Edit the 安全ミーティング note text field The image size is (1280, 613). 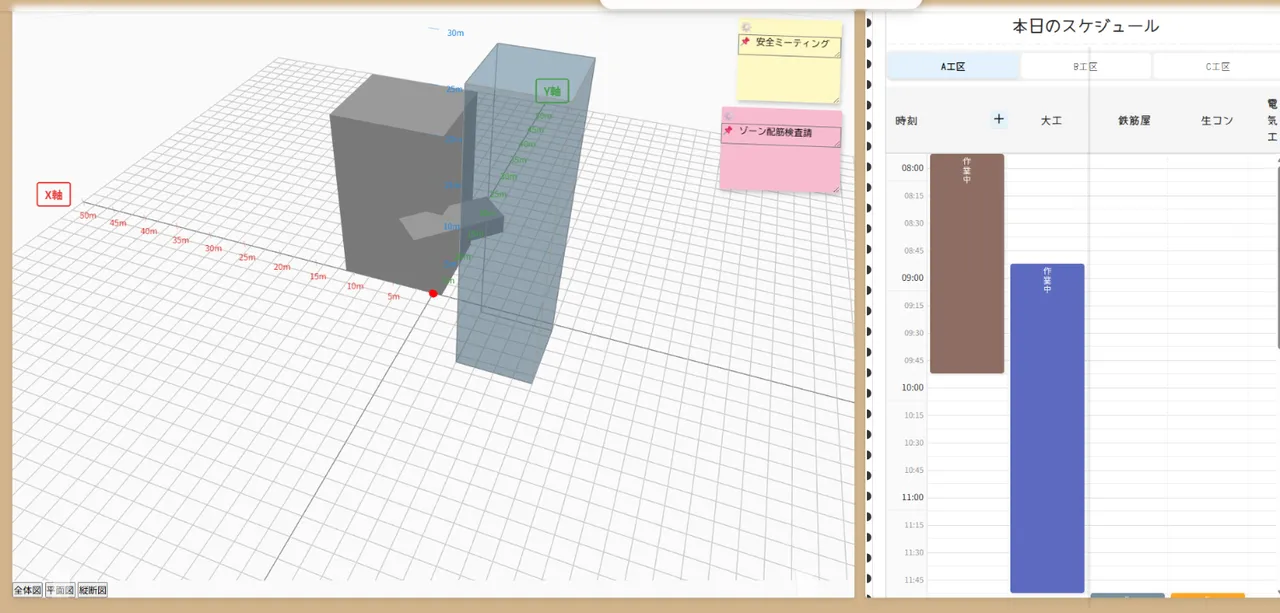point(789,46)
